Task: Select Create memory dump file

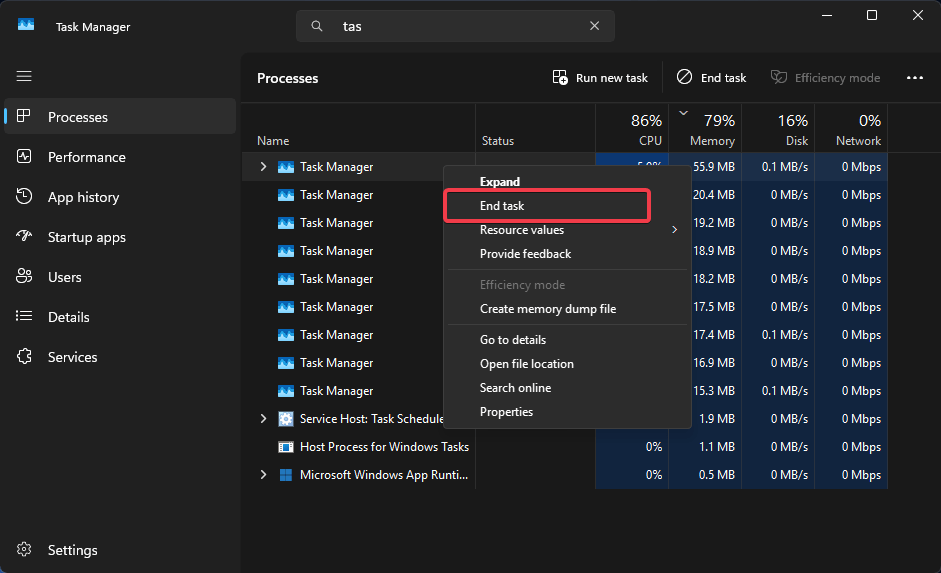Action: 548,309
